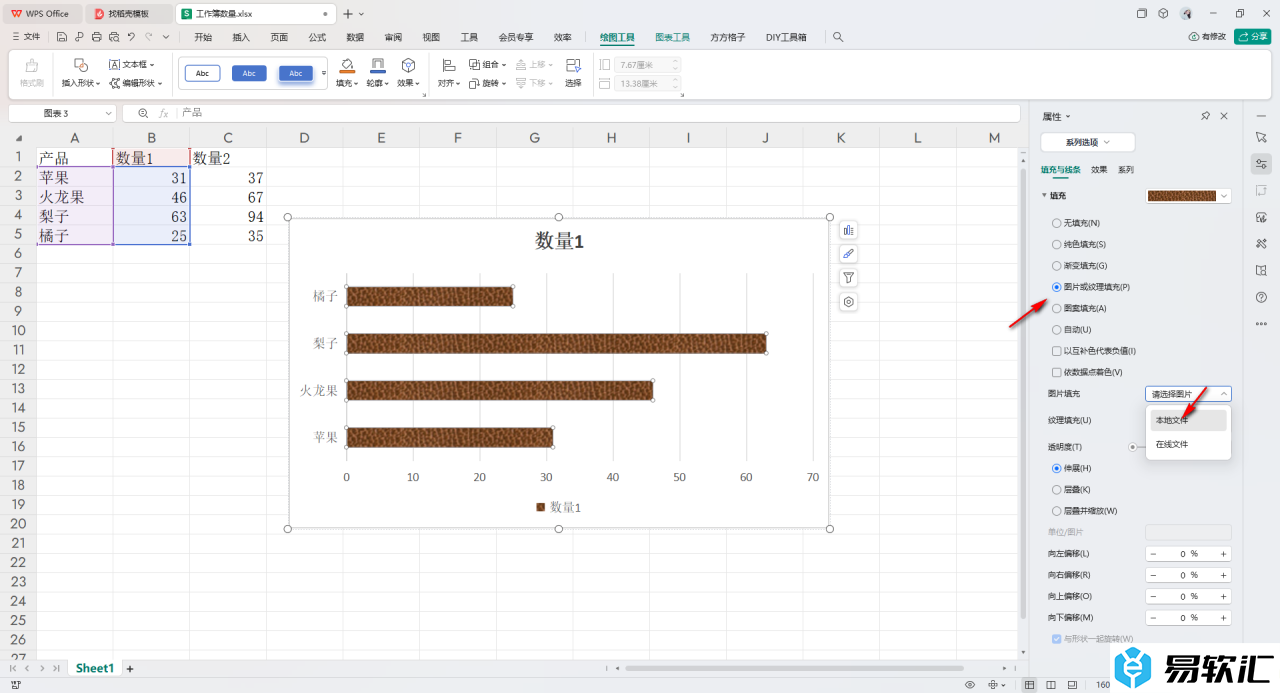The image size is (1280, 693).
Task: Click the Print icon in quick access toolbar
Action: 96,37
